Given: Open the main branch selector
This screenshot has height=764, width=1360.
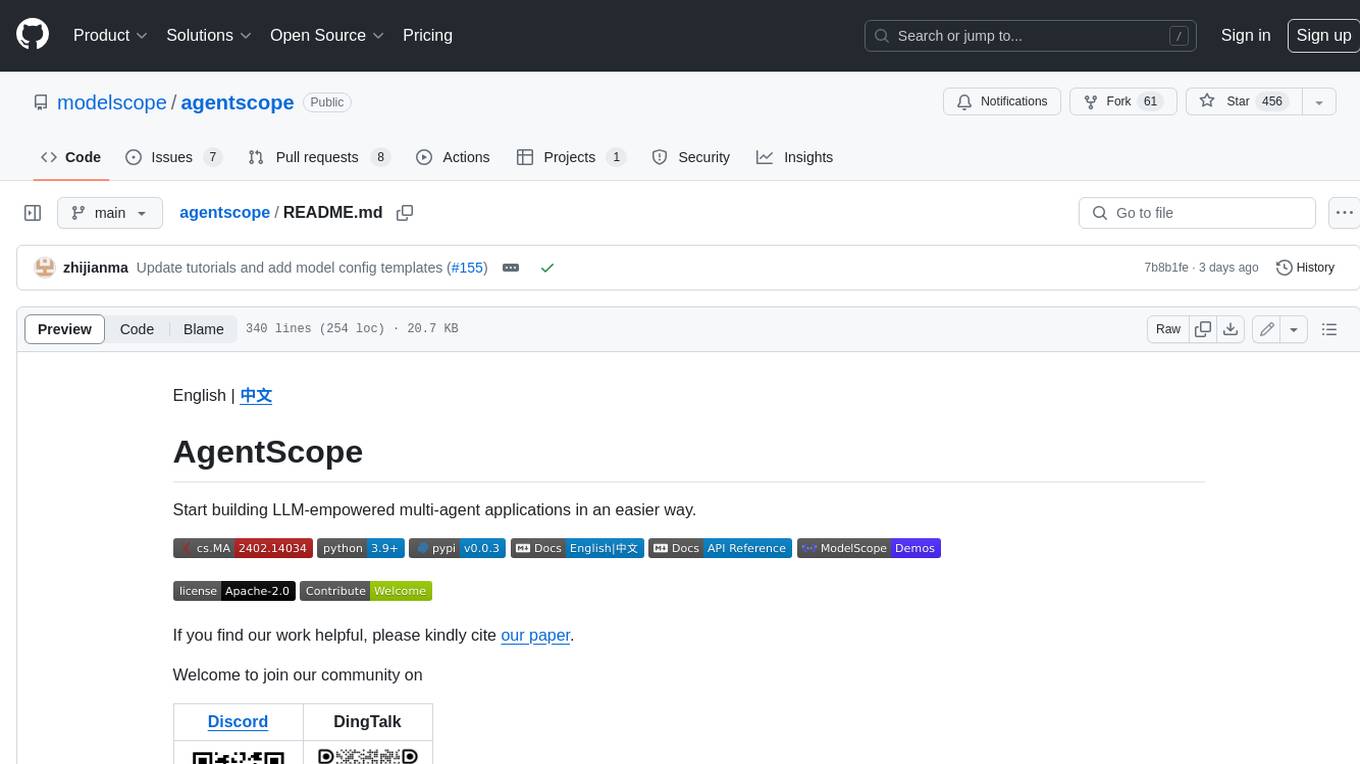Looking at the screenshot, I should click(x=109, y=213).
